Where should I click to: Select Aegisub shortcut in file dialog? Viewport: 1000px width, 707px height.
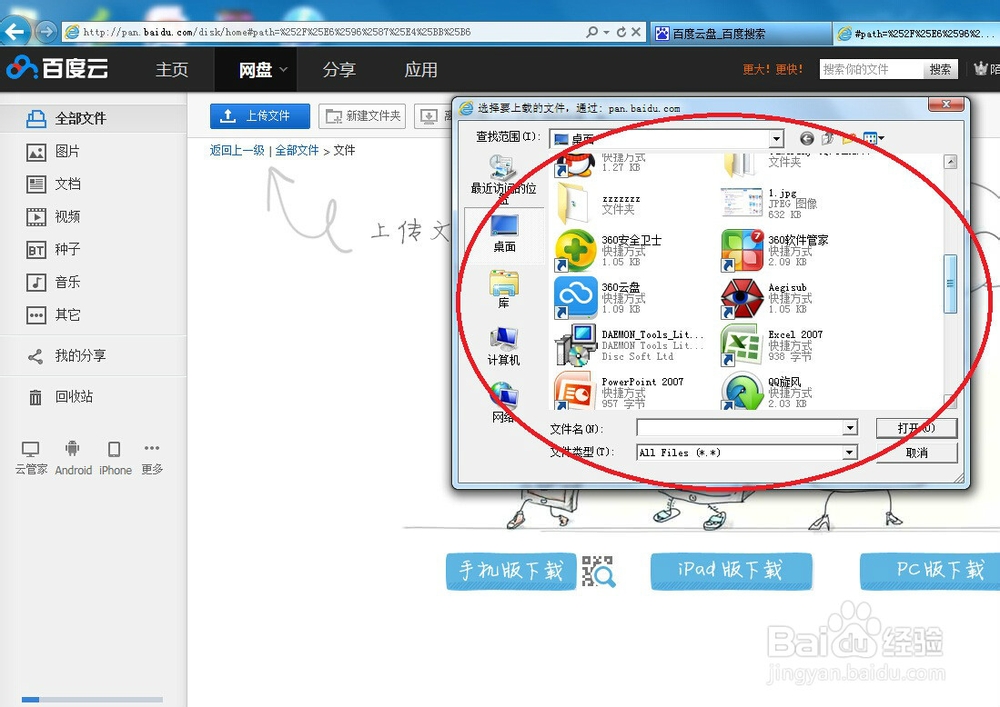(767, 298)
